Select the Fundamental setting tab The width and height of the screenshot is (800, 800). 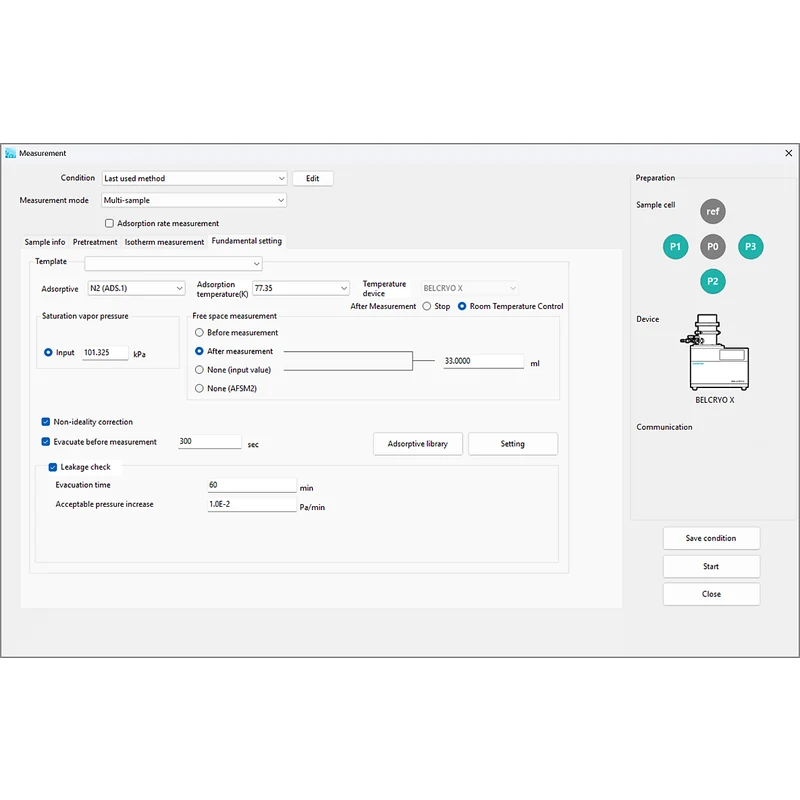click(246, 241)
